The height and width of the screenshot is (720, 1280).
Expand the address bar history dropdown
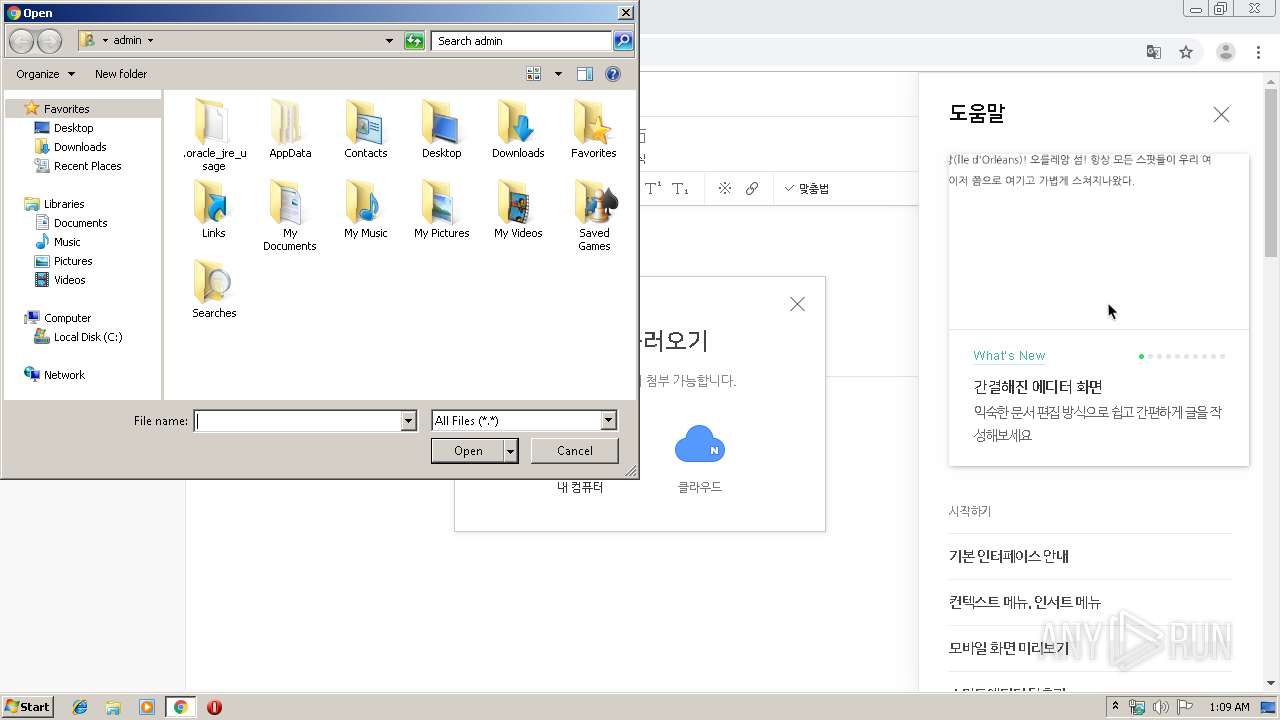[389, 41]
